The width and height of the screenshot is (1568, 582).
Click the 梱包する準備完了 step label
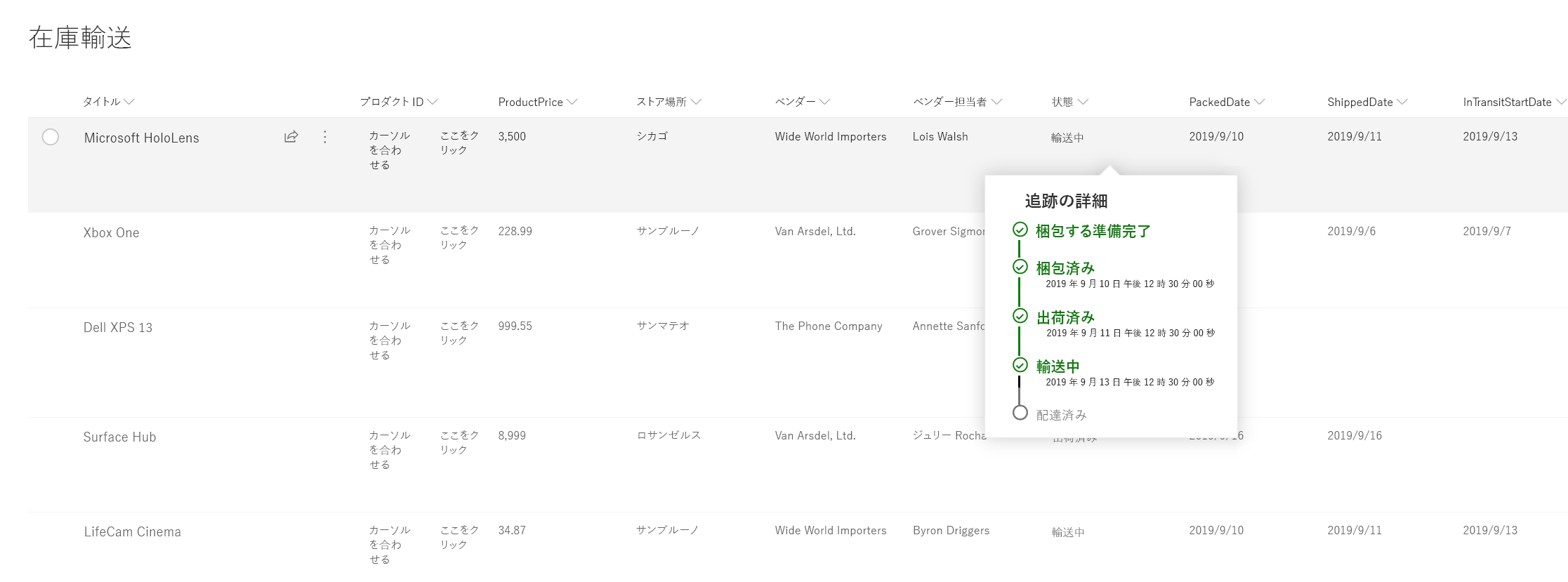point(1093,231)
